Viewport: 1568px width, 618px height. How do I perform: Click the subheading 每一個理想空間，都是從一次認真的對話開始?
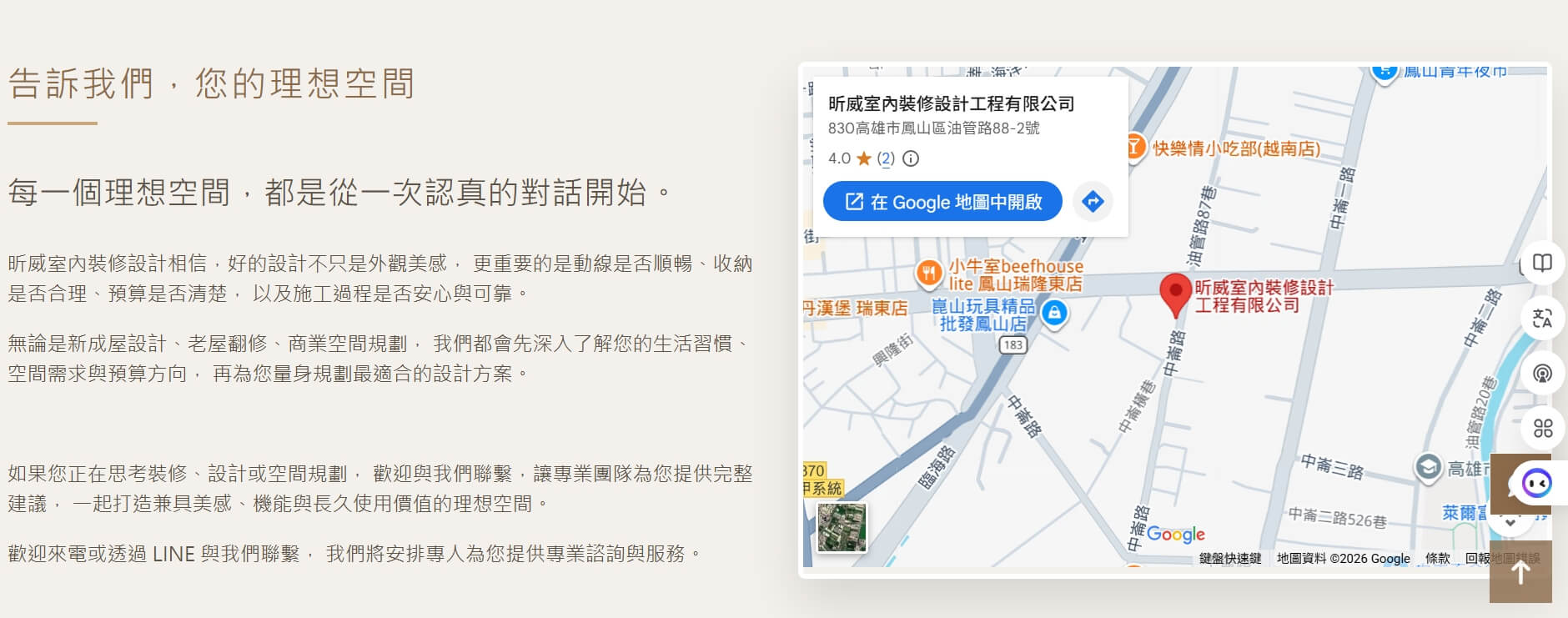339,193
